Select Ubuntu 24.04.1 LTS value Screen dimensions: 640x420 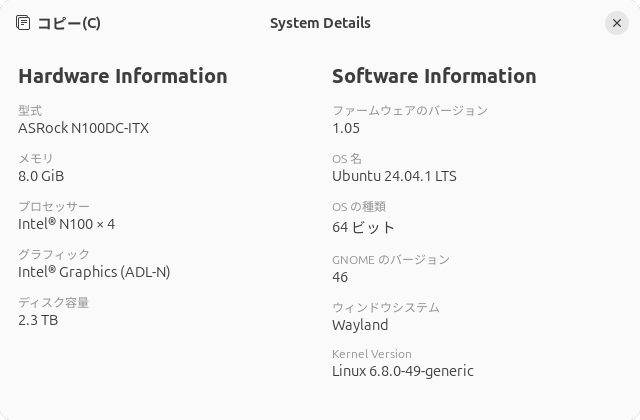pos(394,176)
